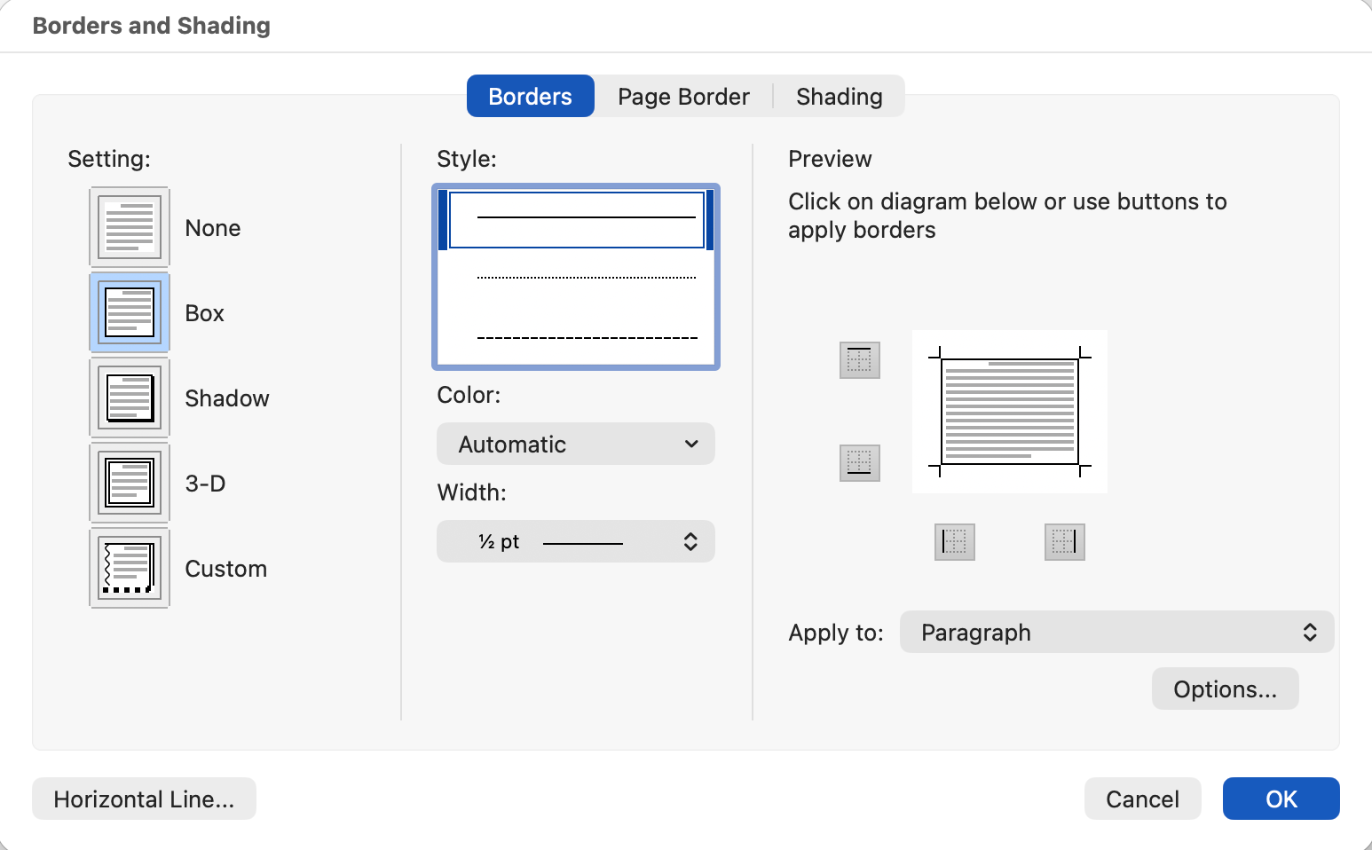Open the Horizontal Line dialog
The width and height of the screenshot is (1372, 850).
143,798
